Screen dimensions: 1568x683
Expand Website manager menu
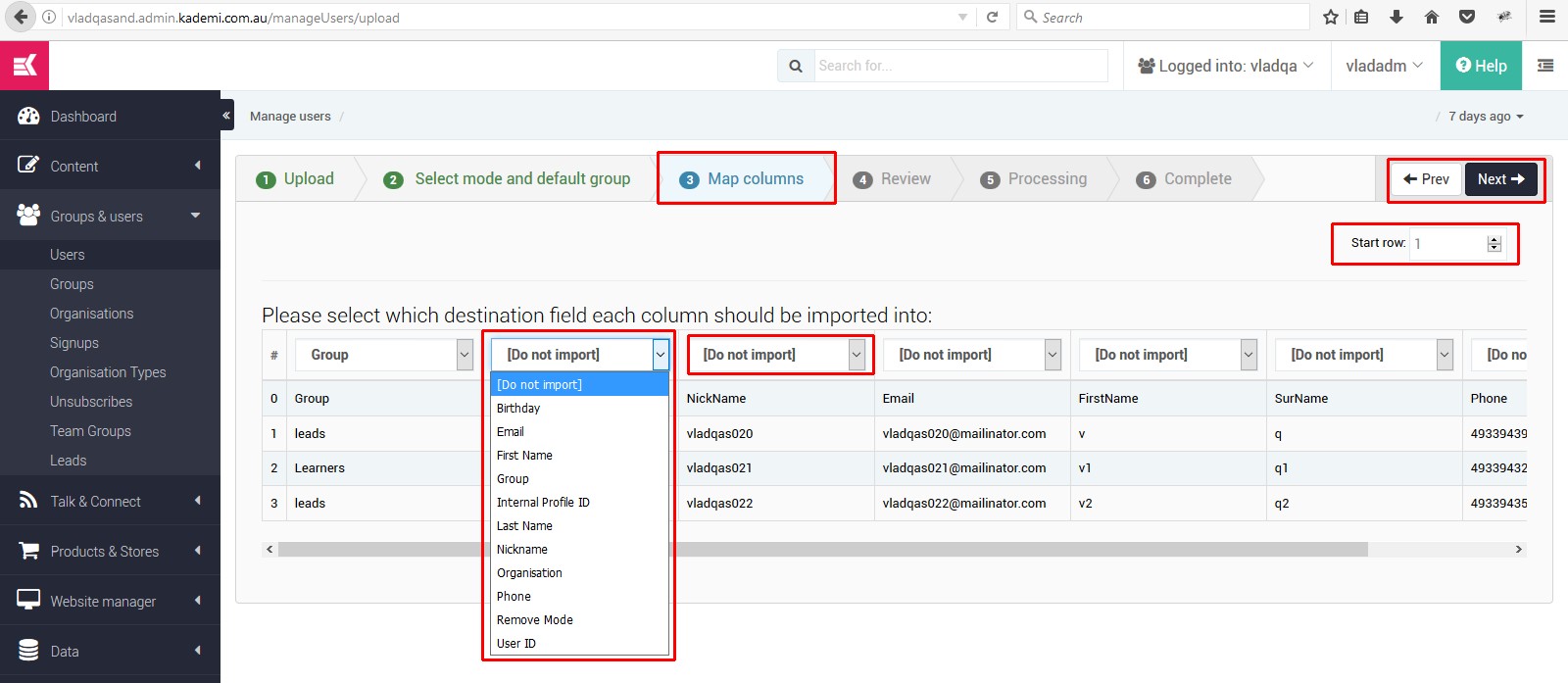coord(110,601)
